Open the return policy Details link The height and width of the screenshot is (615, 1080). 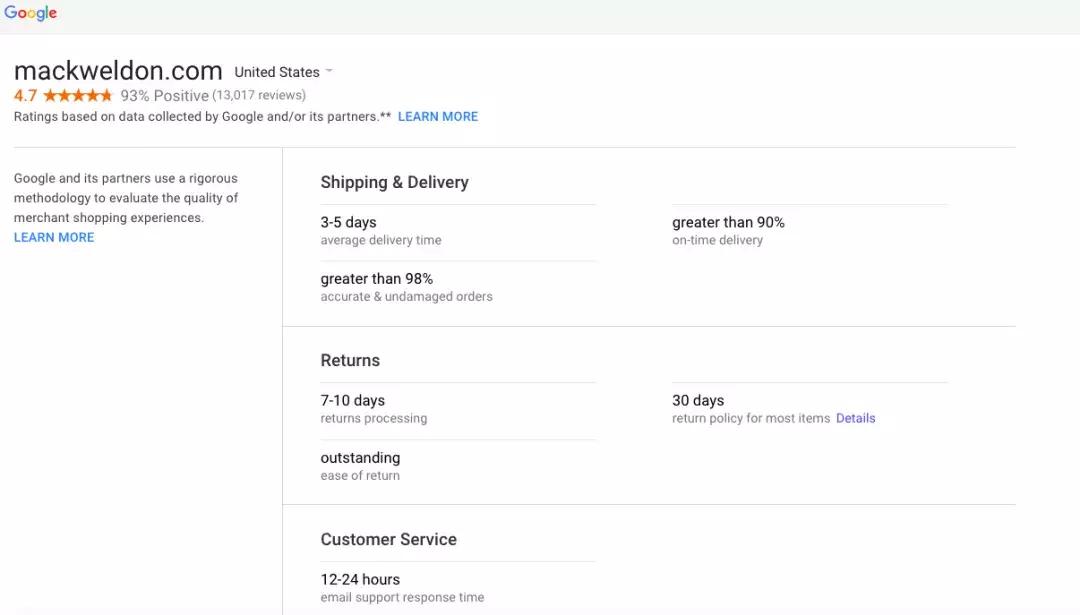coord(855,419)
